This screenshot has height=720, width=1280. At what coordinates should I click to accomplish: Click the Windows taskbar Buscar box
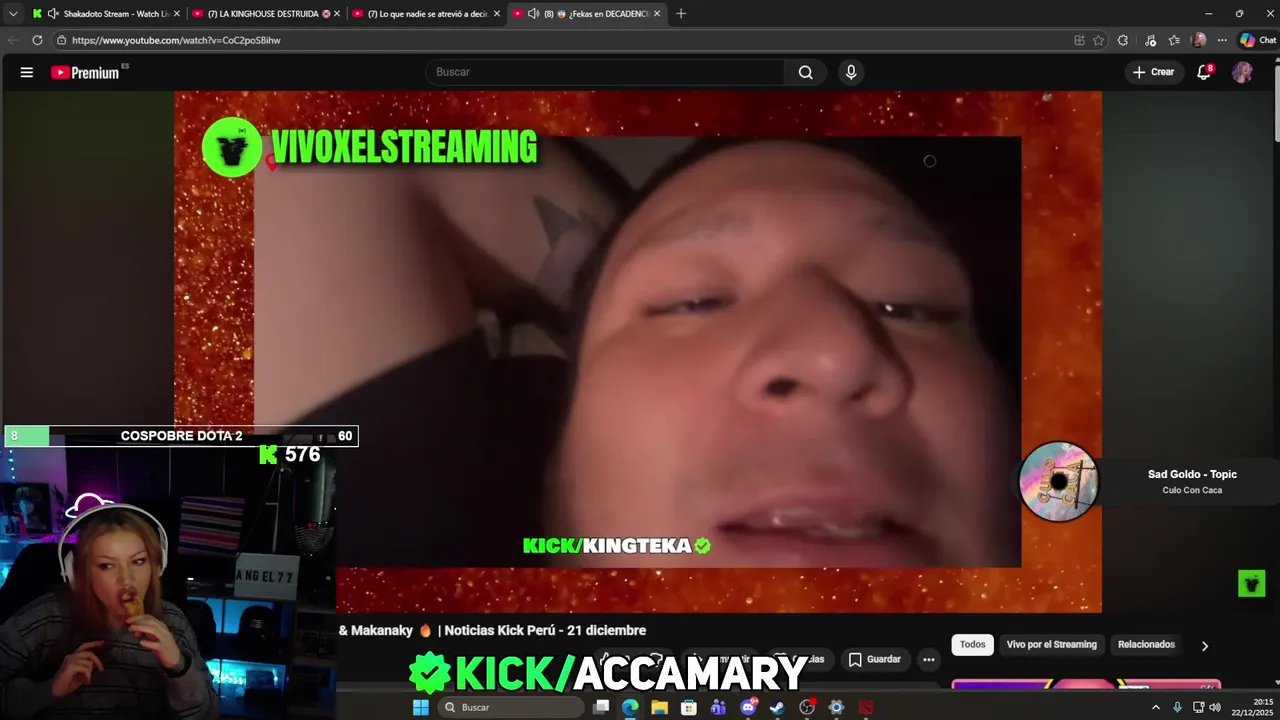coord(511,707)
